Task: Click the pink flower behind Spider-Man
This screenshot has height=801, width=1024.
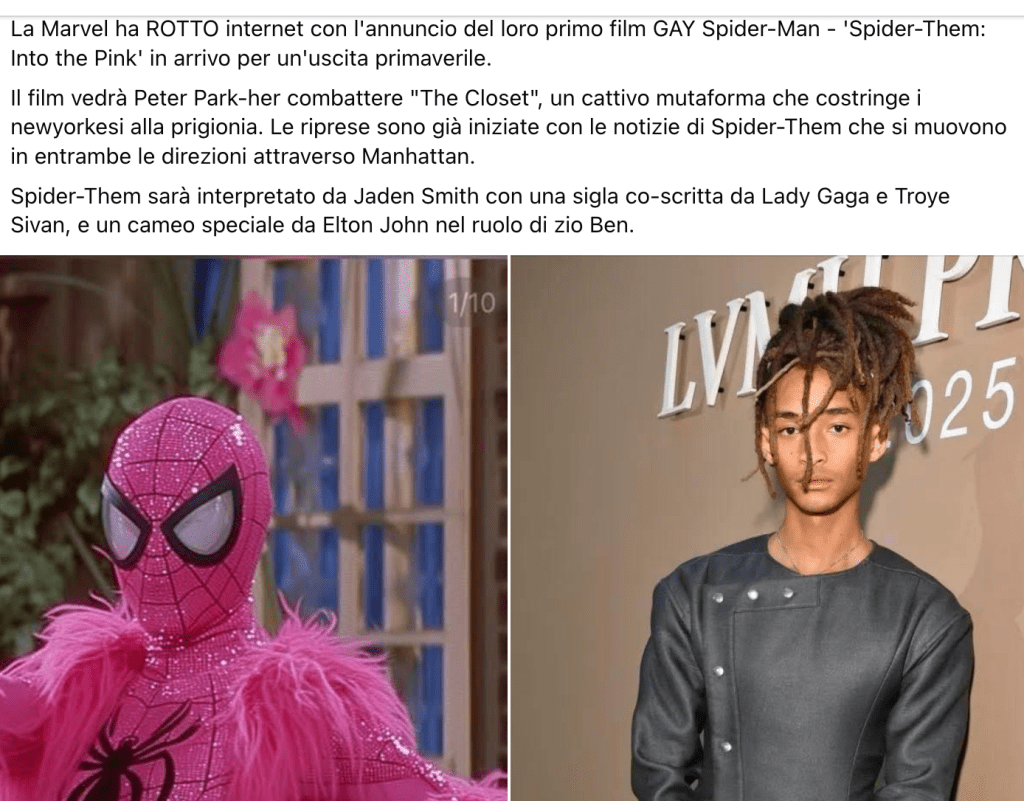Action: tap(263, 348)
